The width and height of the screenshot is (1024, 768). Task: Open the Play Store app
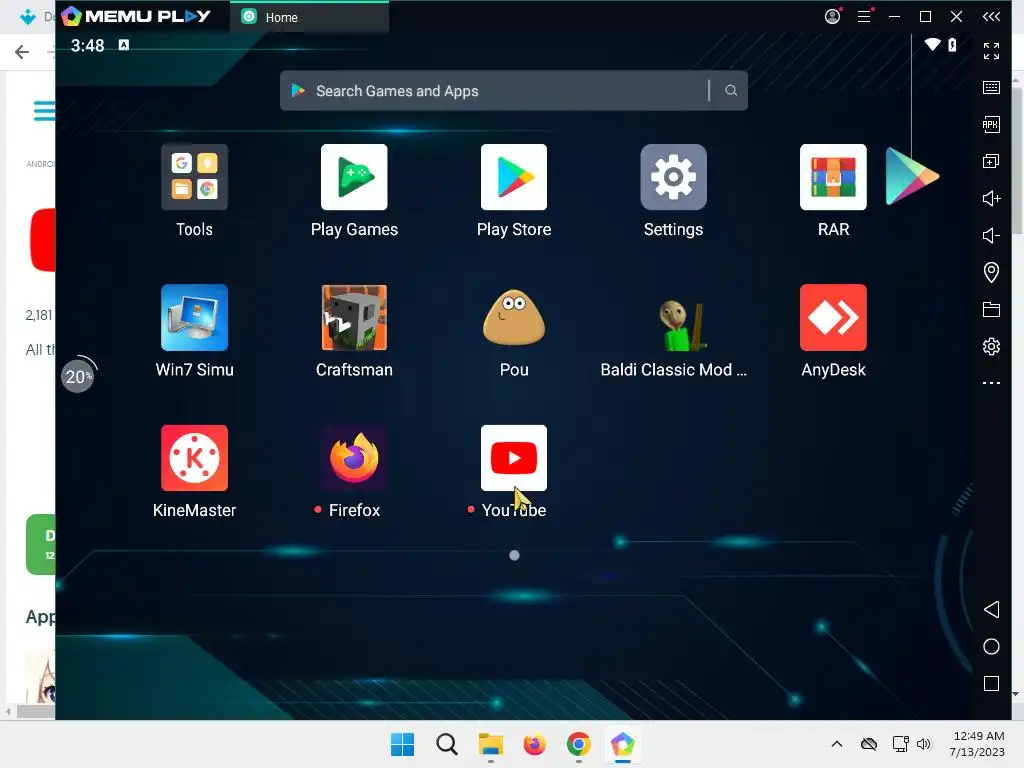[514, 177]
